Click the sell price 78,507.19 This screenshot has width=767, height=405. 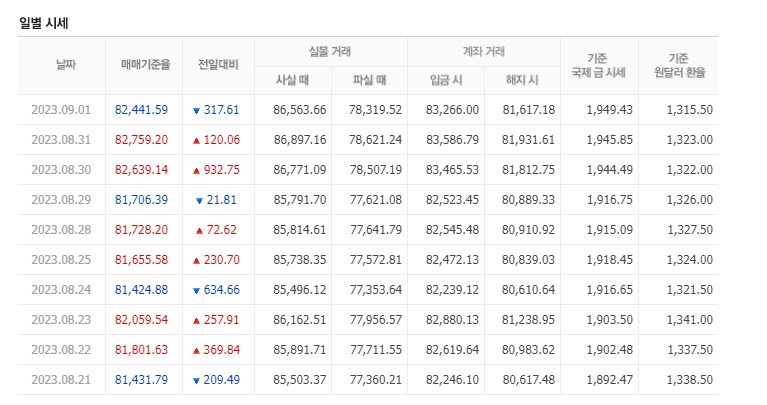tap(376, 170)
